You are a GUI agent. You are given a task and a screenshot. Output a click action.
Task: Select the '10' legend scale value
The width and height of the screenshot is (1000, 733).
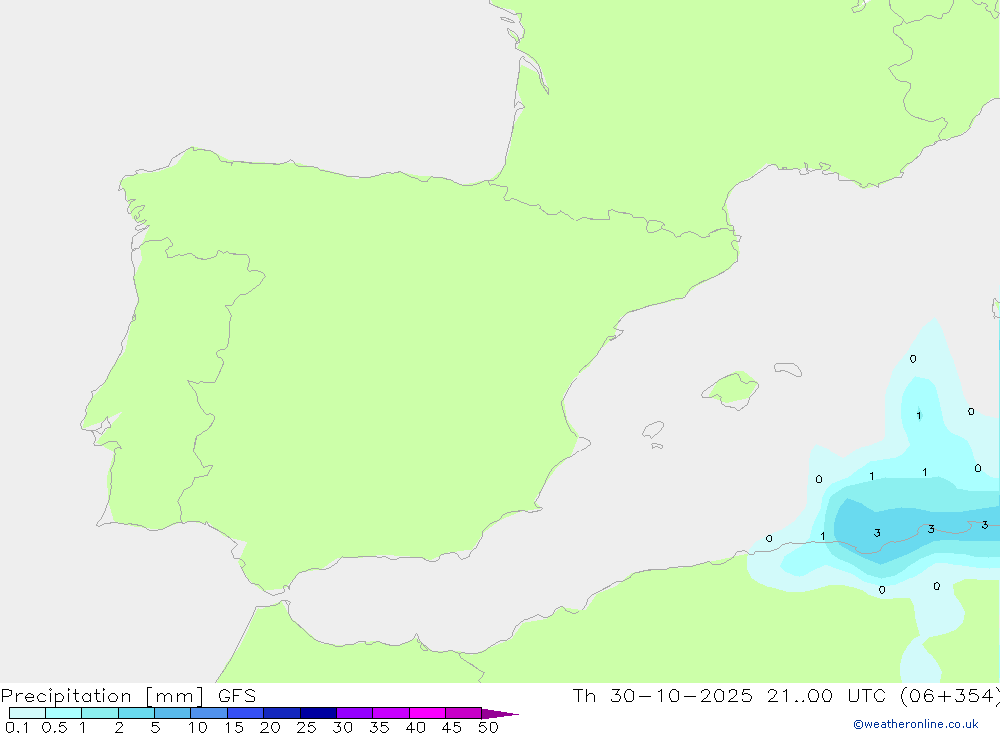point(198,727)
